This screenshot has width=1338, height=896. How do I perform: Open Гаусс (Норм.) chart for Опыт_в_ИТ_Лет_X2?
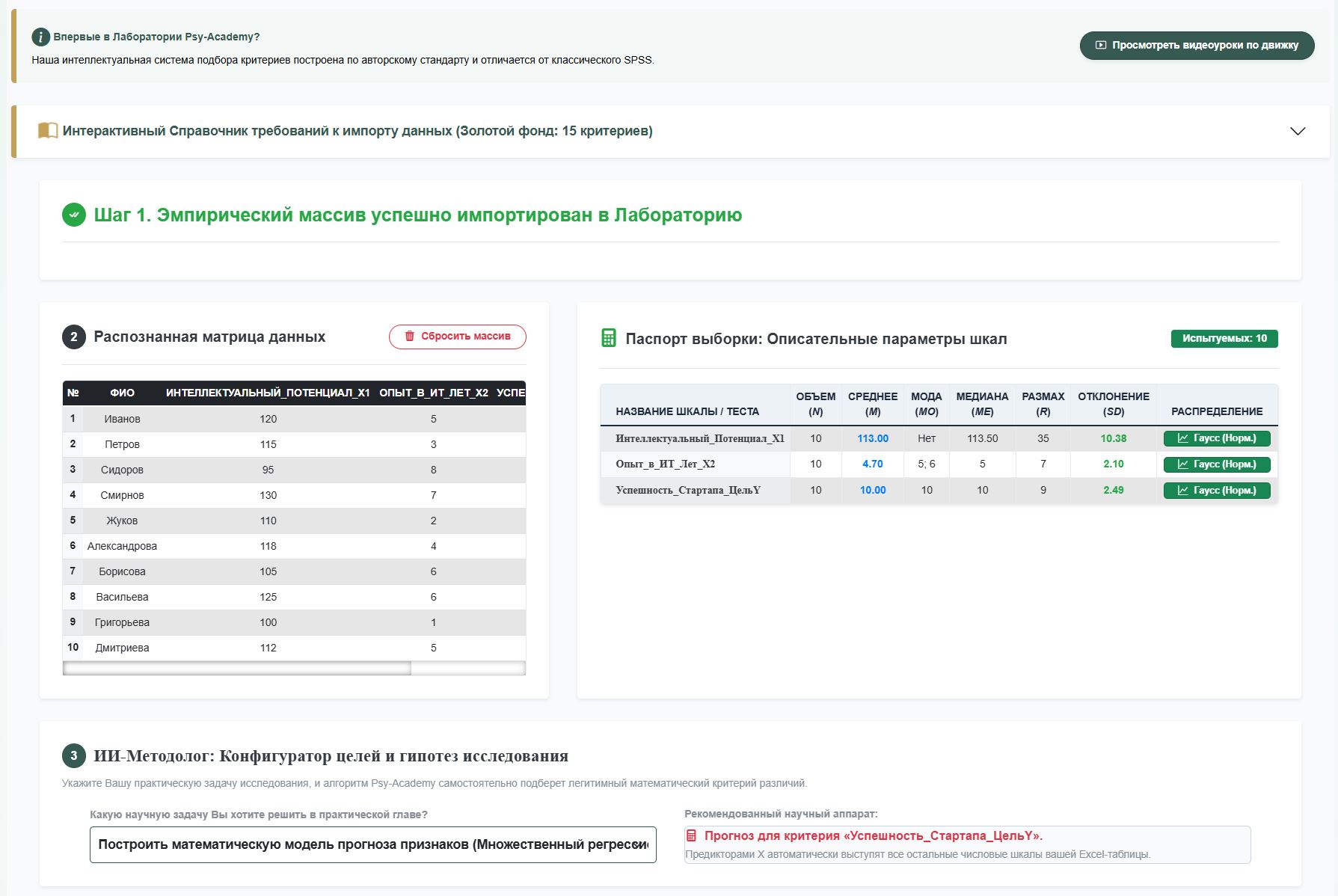[x=1217, y=464]
